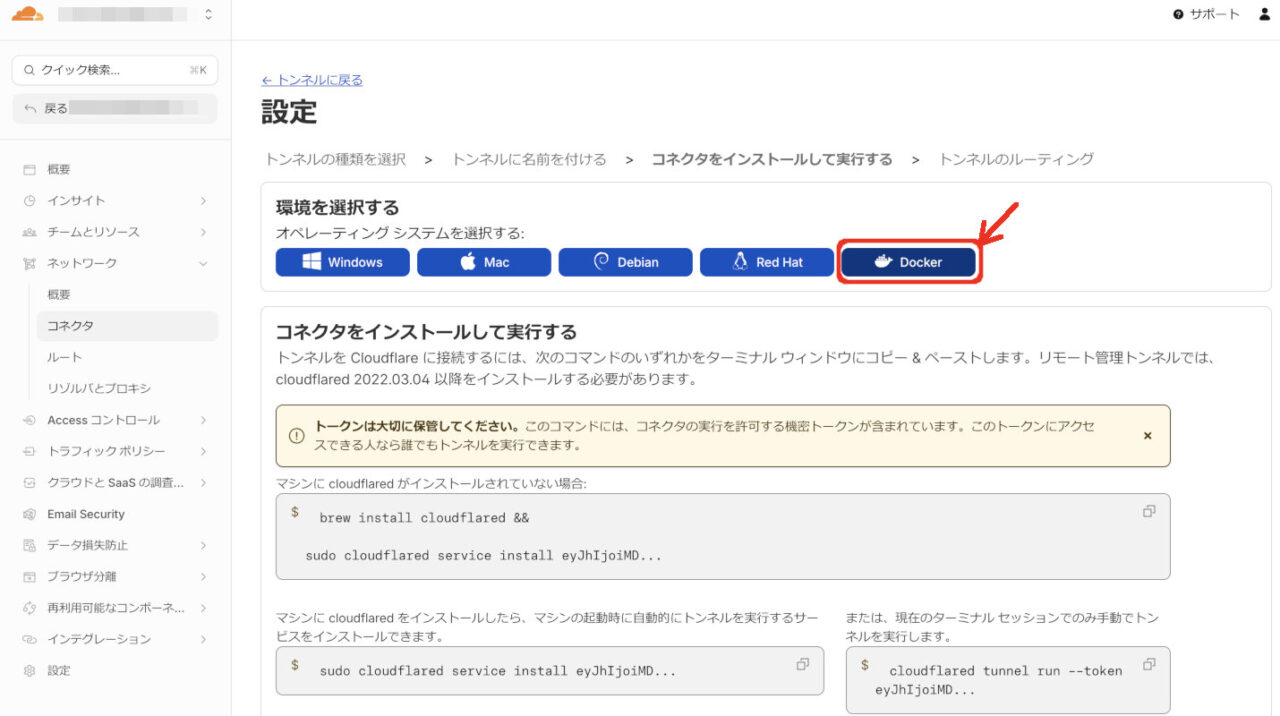Click the warning icon in token banner

click(x=296, y=436)
